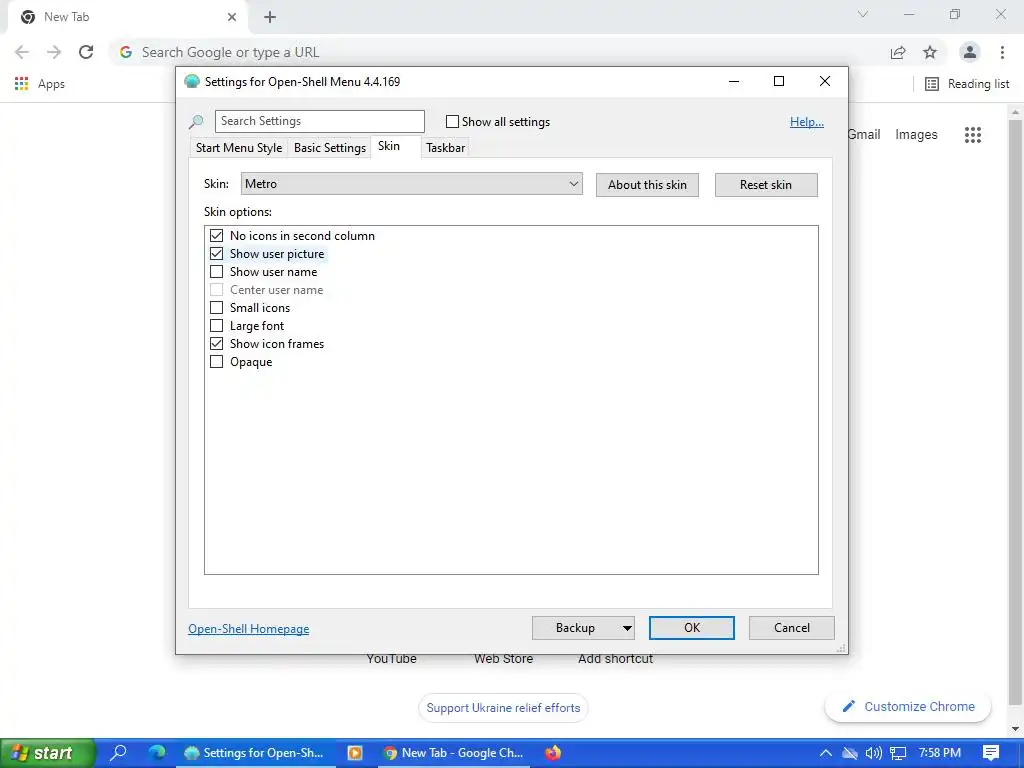Switch to Basic Settings tab
This screenshot has width=1024, height=768.
pyautogui.click(x=330, y=148)
